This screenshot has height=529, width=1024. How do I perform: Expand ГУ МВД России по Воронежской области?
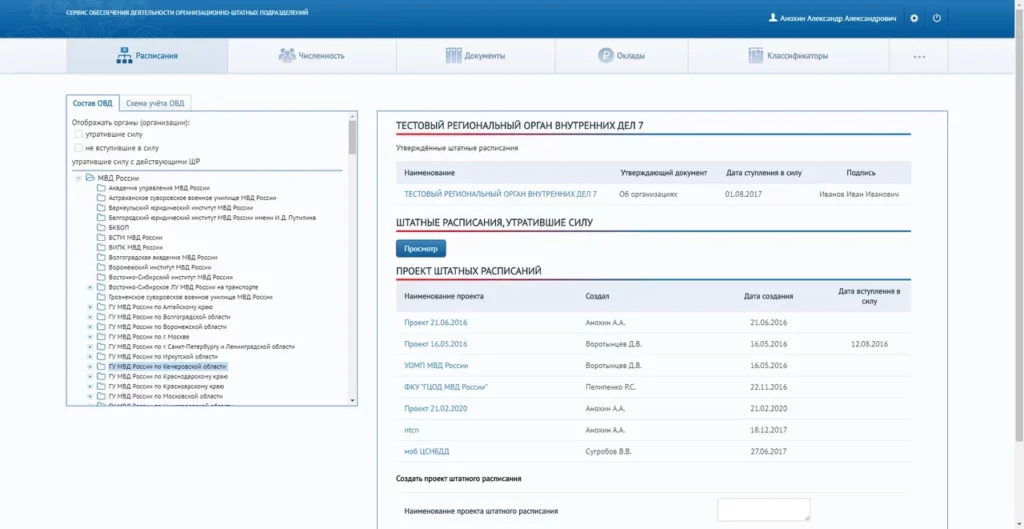point(90,327)
